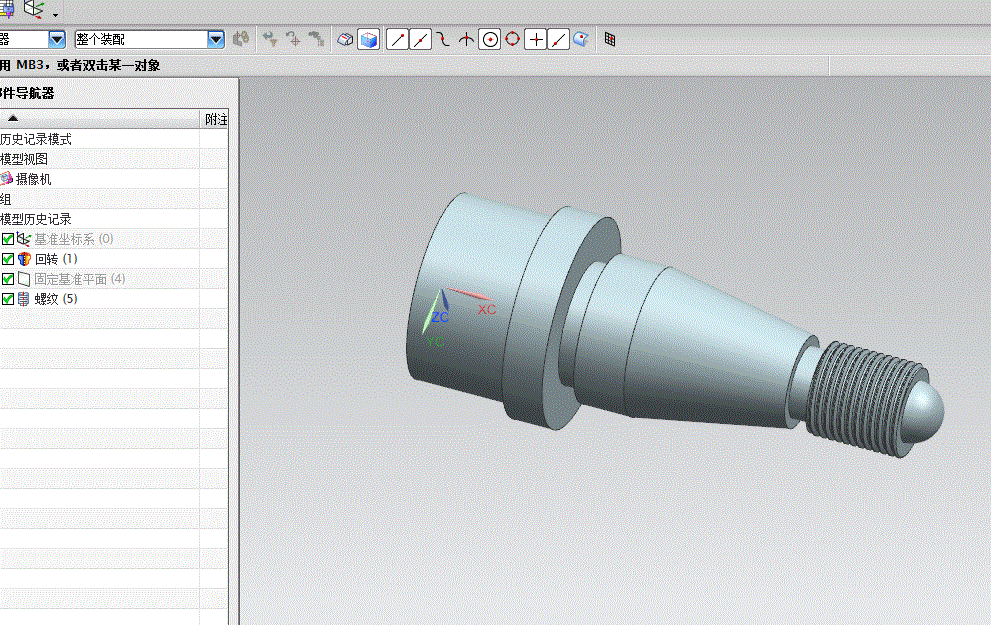This screenshot has height=625, width=991.
Task: Uncheck the 螺纹 (5) checkbox
Action: coord(8,299)
